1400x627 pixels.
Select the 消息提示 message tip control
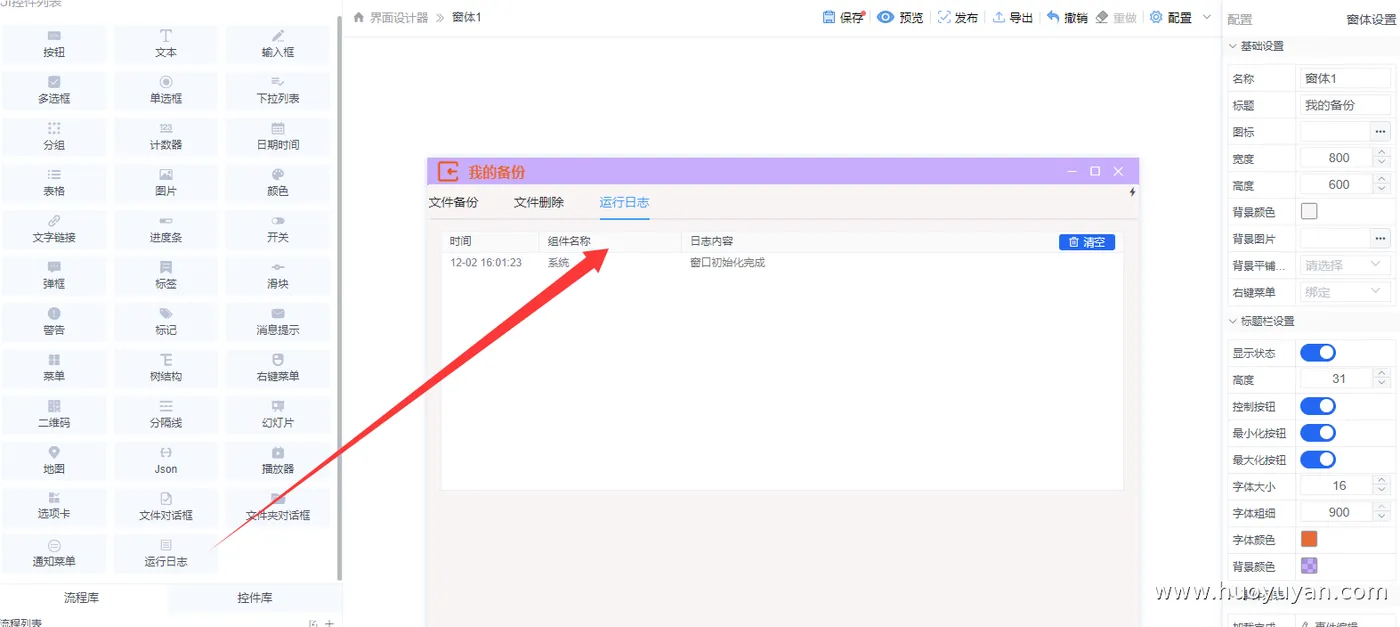[x=278, y=321]
